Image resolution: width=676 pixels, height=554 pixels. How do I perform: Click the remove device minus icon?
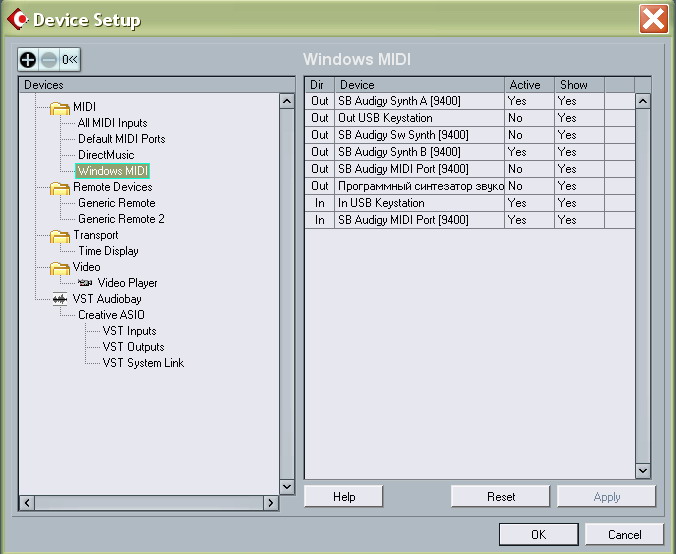[x=49, y=59]
